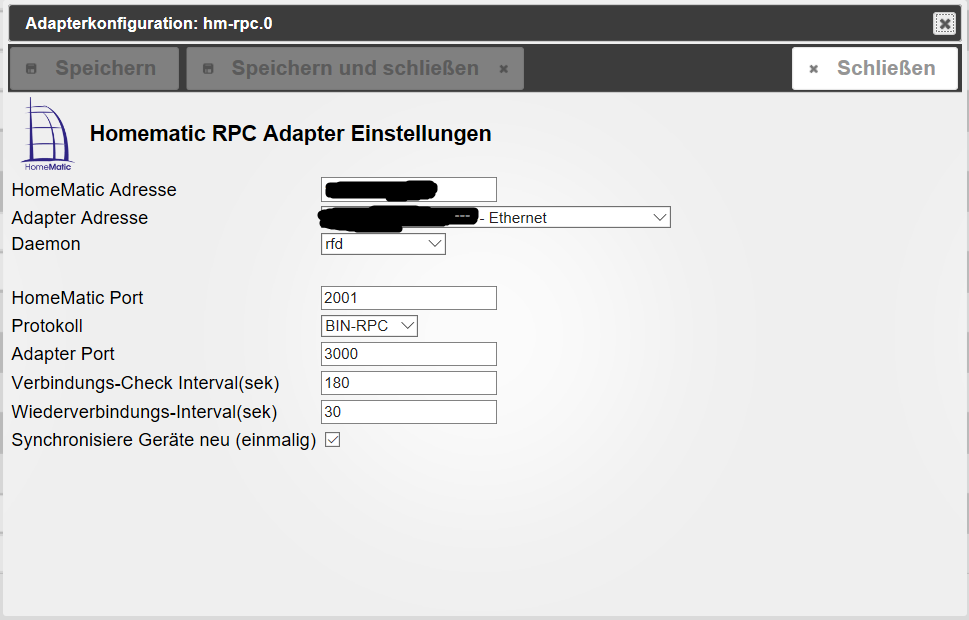Click the label Protokoll
The height and width of the screenshot is (620, 969).
click(x=47, y=326)
